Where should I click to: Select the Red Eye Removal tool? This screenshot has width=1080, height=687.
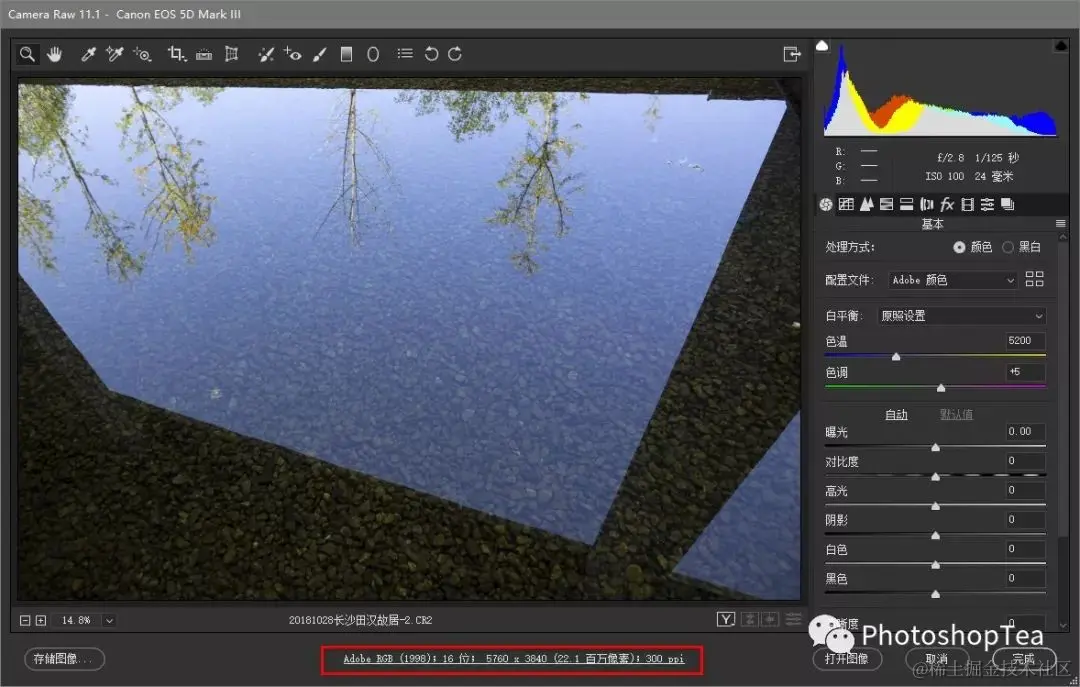tap(292, 54)
